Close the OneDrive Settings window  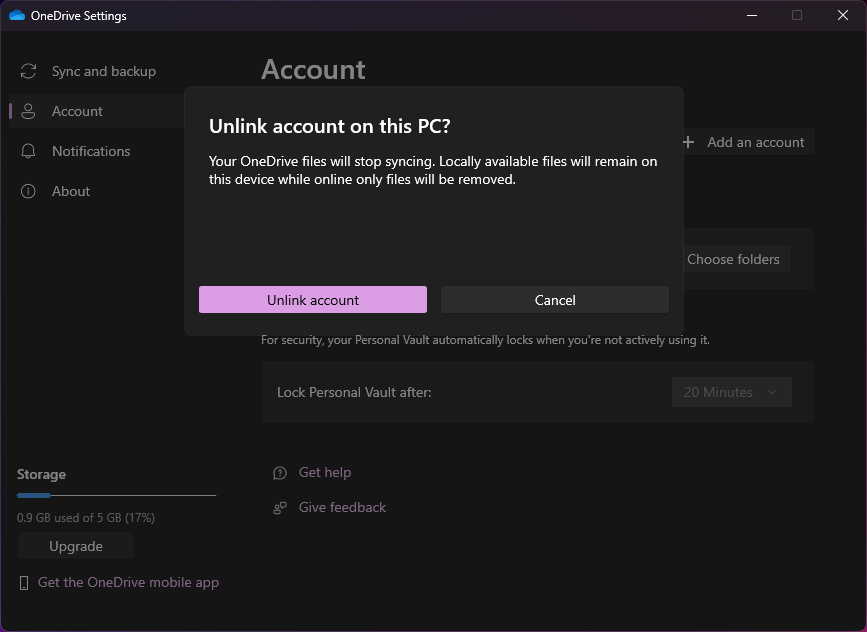click(x=843, y=15)
